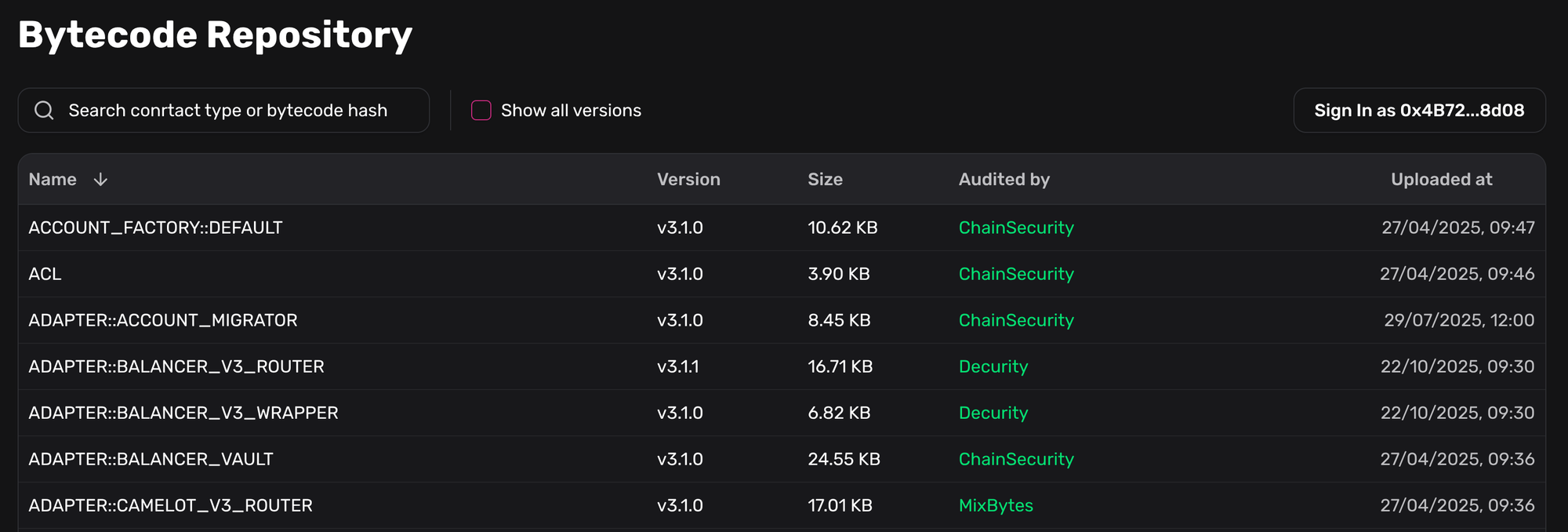Image resolution: width=1568 pixels, height=532 pixels.
Task: Open Decurity link for BALANCER_V3_WRAPPER adapter
Action: (x=993, y=413)
